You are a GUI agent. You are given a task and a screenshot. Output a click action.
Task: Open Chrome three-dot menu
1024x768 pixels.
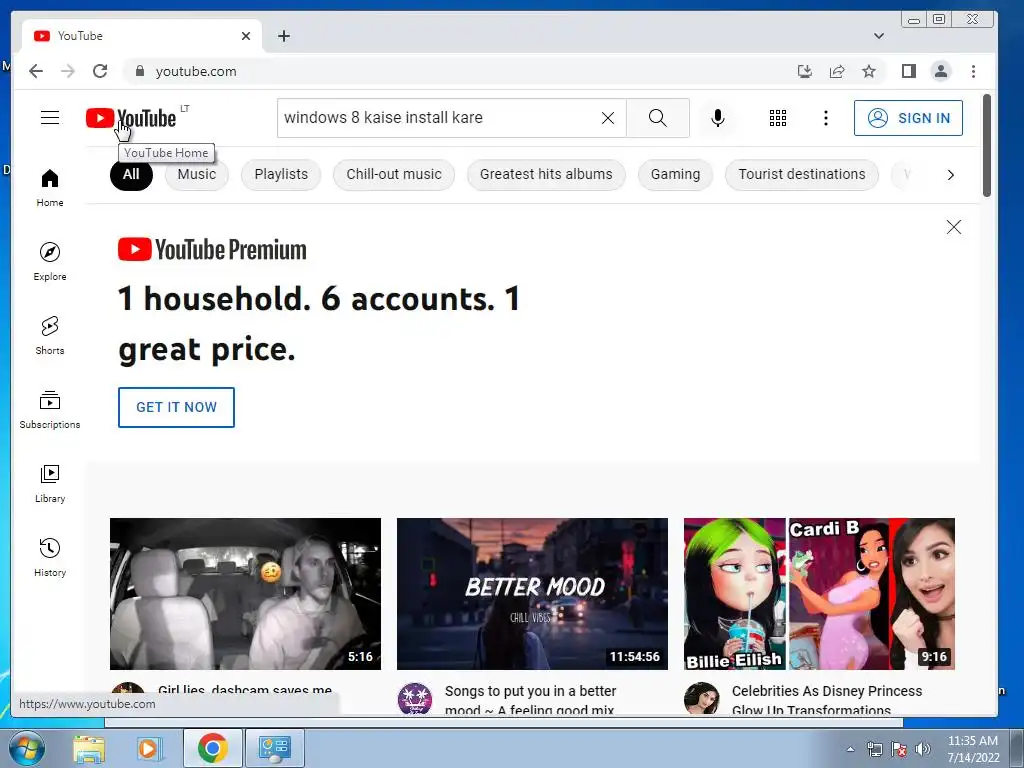(973, 71)
